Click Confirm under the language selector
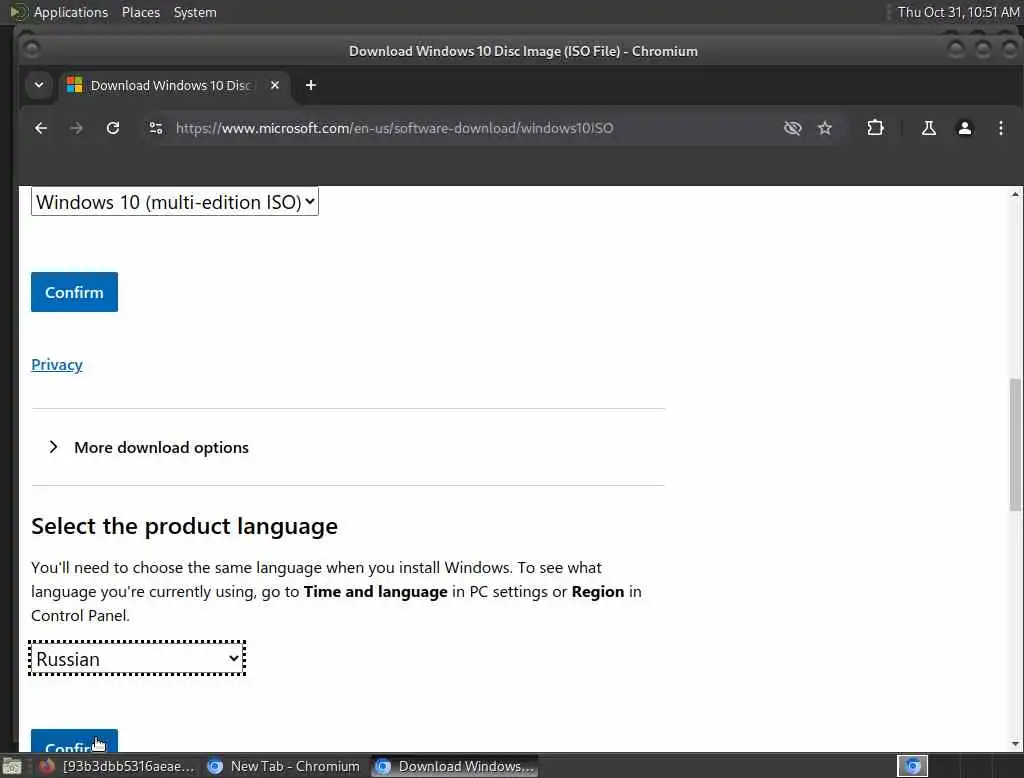This screenshot has height=778, width=1024. pyautogui.click(x=74, y=740)
